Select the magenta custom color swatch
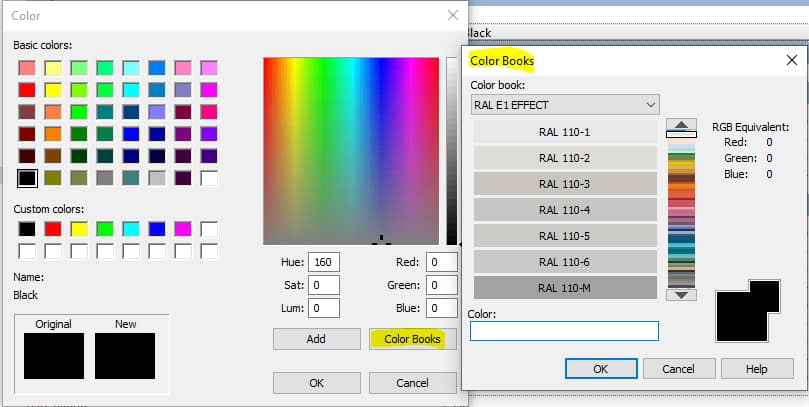This screenshot has width=809, height=407. tap(183, 229)
